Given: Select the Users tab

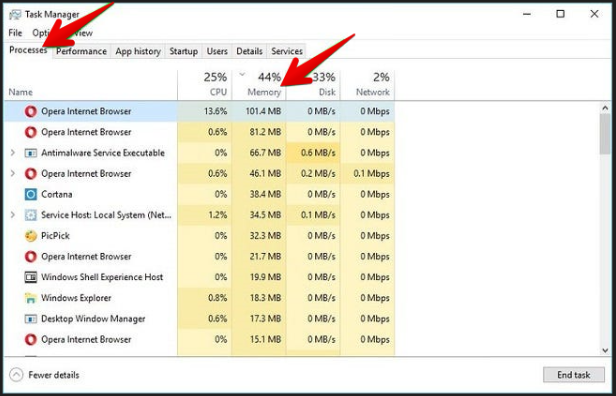Looking at the screenshot, I should 217,51.
